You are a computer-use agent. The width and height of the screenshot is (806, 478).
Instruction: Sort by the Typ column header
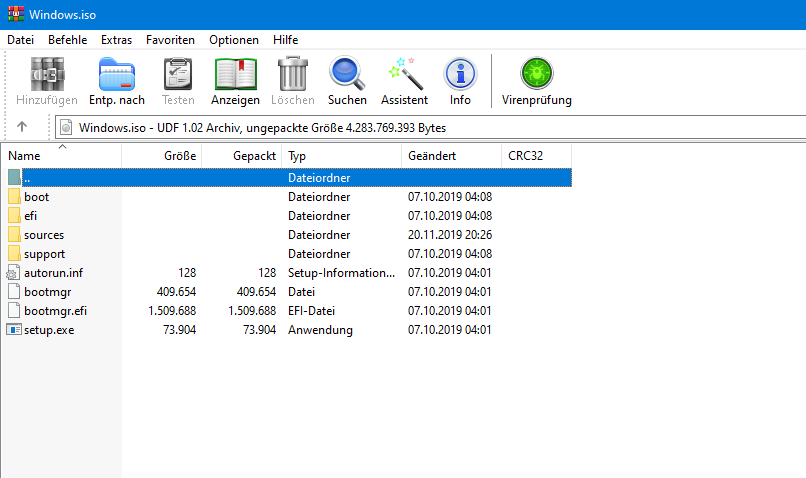(341, 156)
